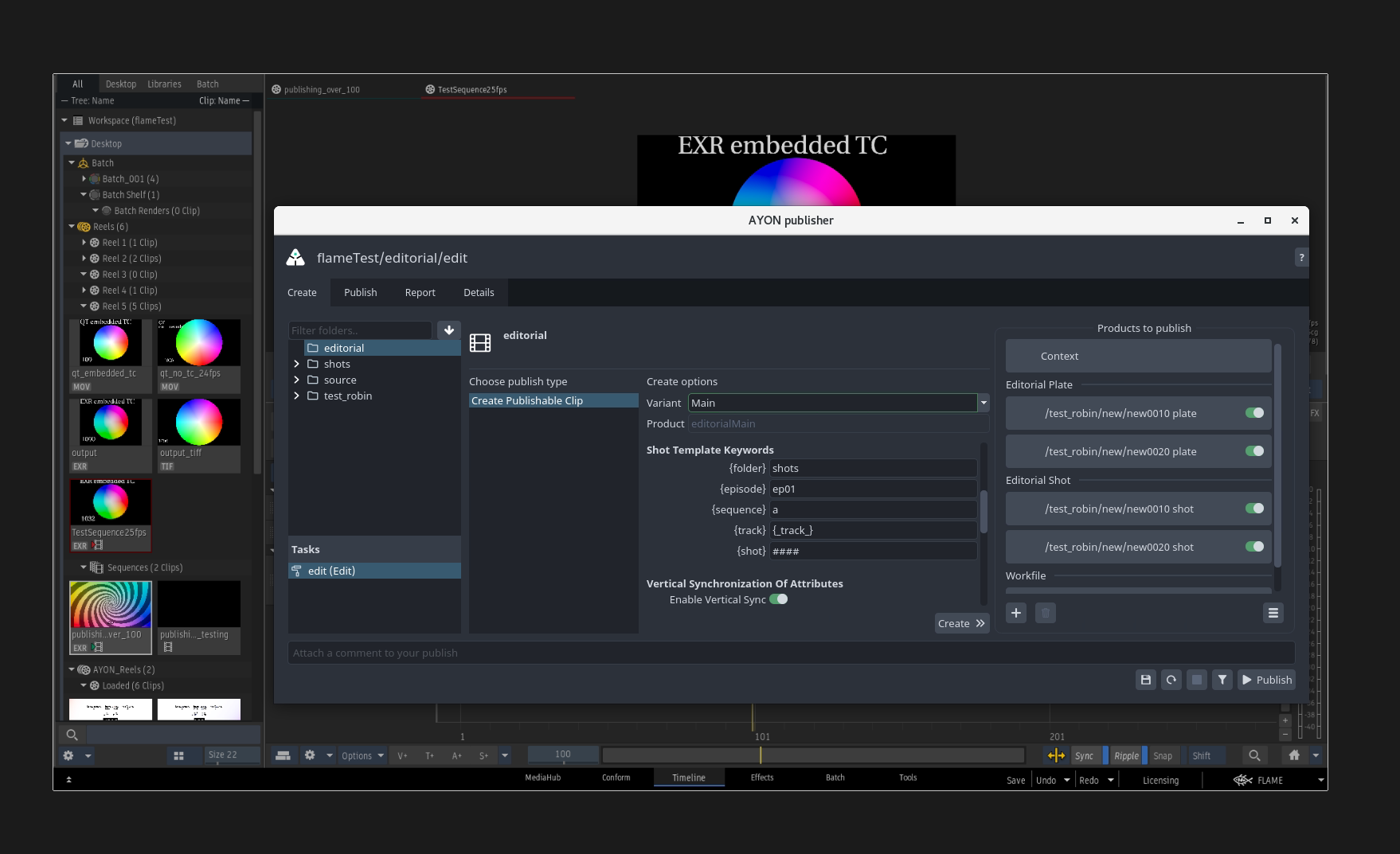The image size is (1400, 854).
Task: Click the stop square icon in the publisher footer
Action: (x=1196, y=680)
